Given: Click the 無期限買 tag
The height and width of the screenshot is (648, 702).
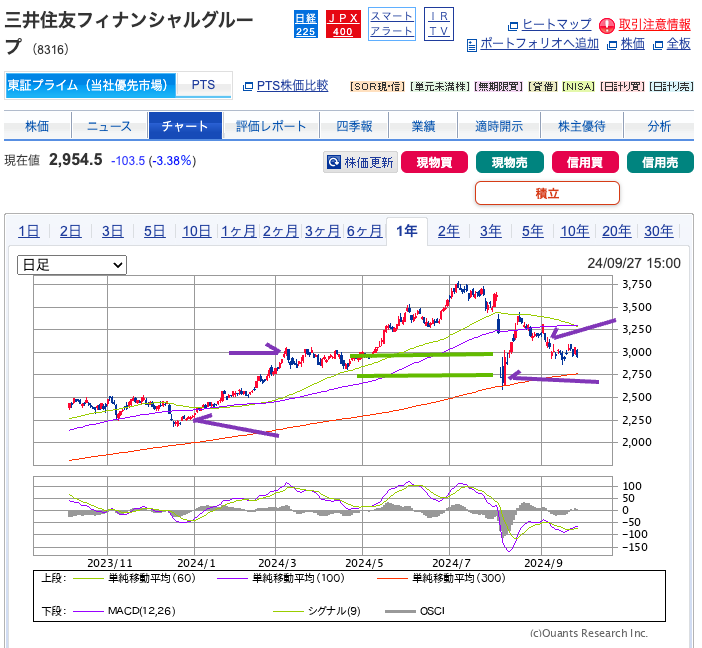Looking at the screenshot, I should pos(498,86).
